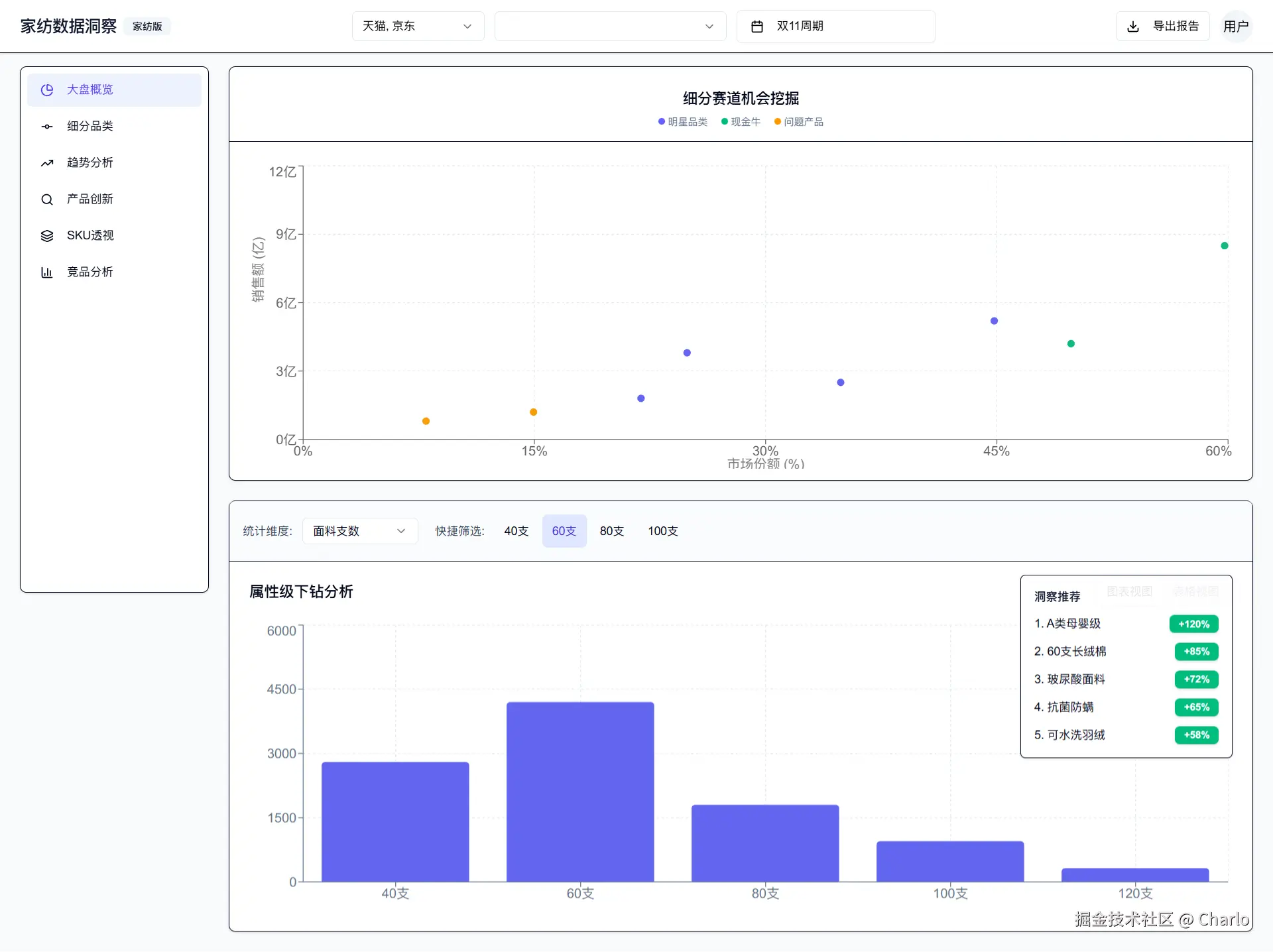Click the magnifier icon for 产品创新

click(47, 200)
